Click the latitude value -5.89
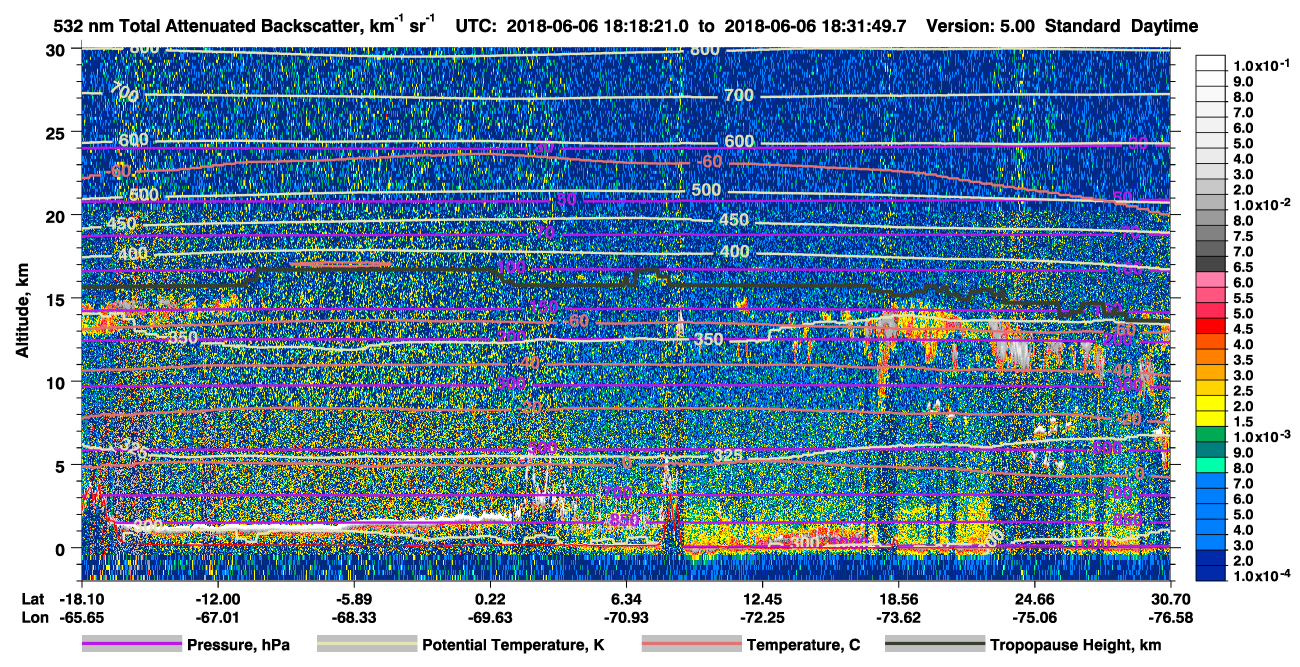 click(x=354, y=598)
